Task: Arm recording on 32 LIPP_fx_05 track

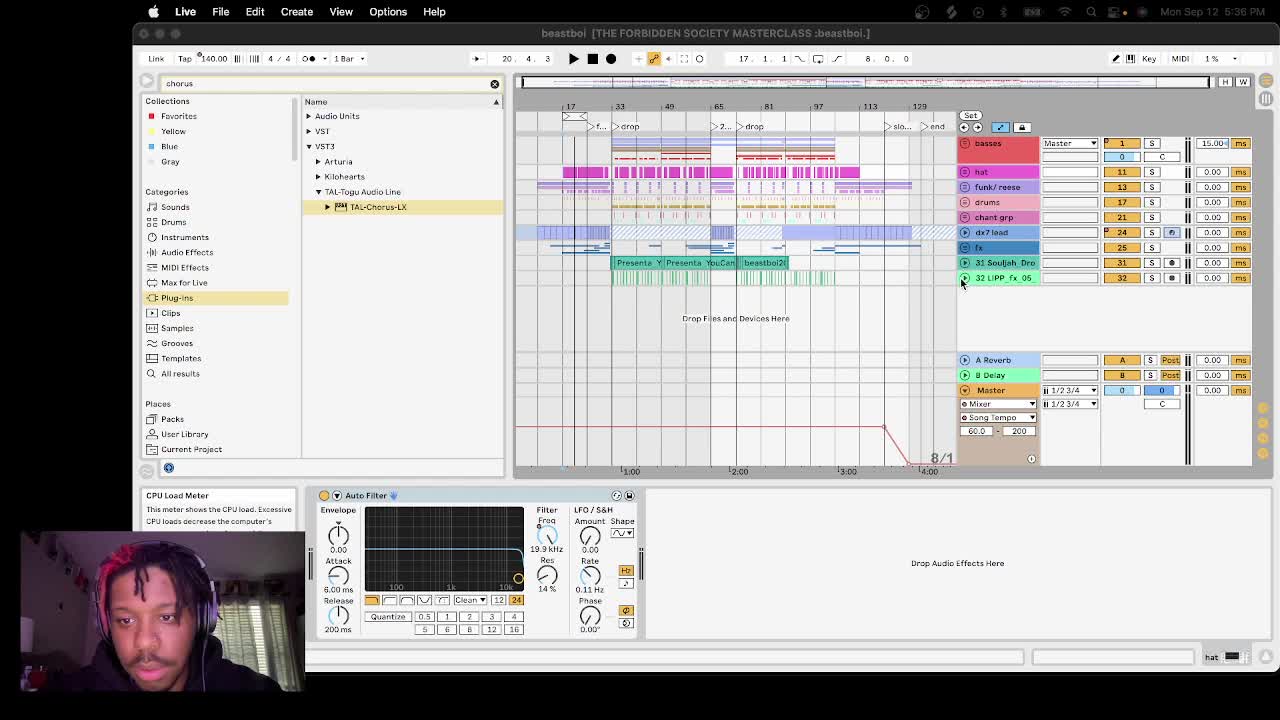Action: click(1172, 278)
